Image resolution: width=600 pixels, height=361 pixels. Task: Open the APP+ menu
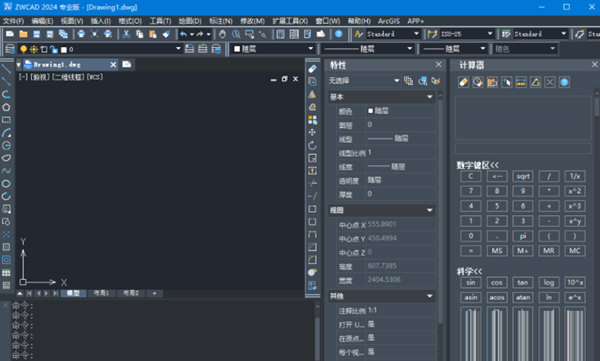click(x=416, y=21)
